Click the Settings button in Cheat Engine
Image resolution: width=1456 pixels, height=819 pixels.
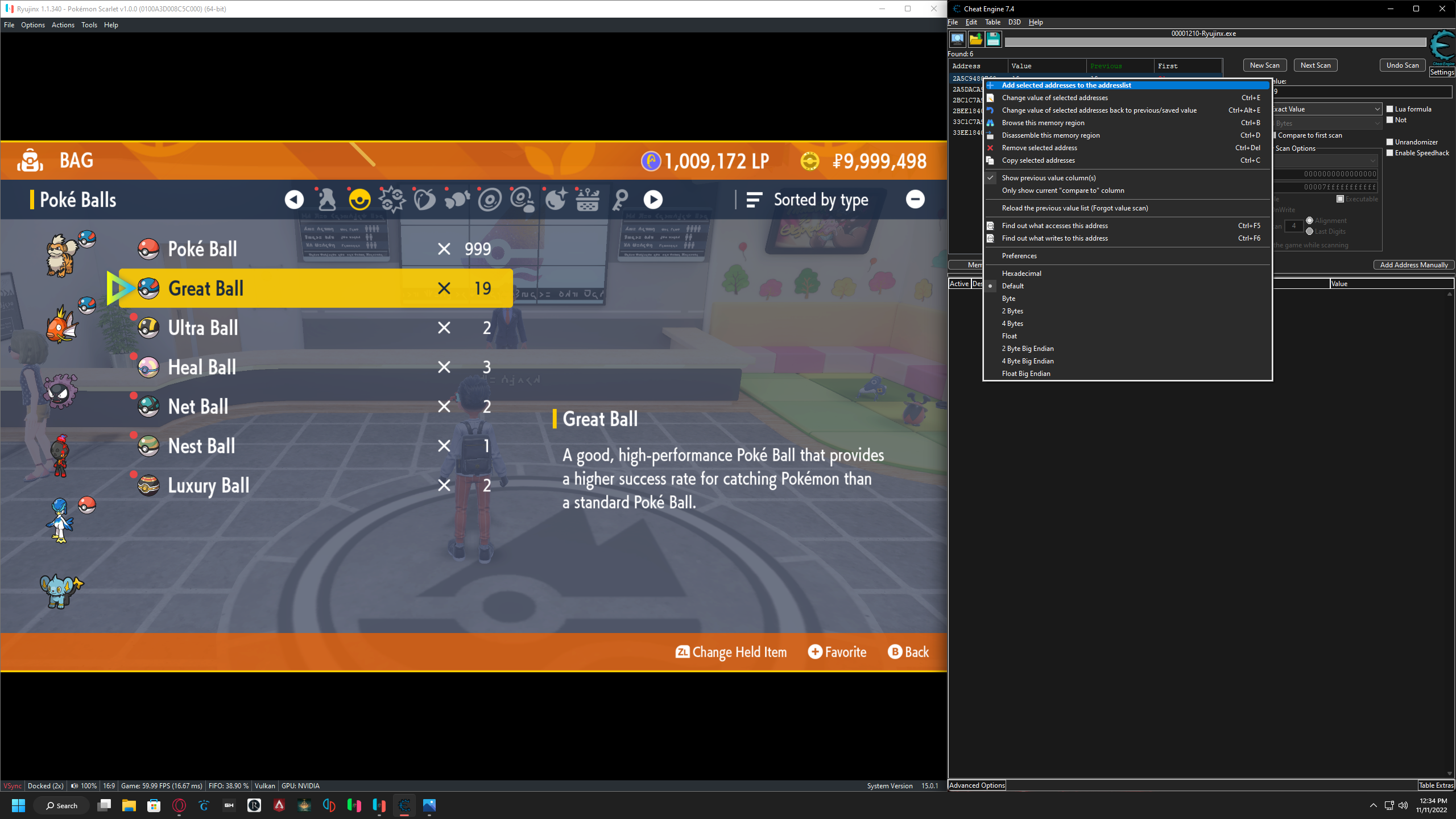[x=1442, y=72]
